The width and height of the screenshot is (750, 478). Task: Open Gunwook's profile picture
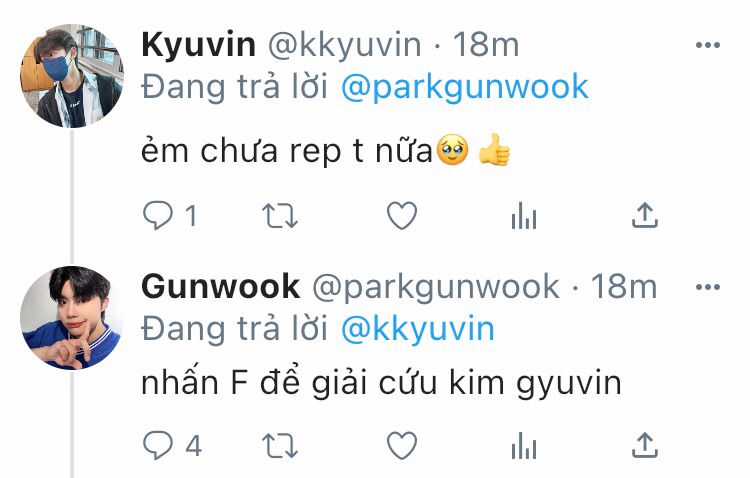[x=72, y=318]
